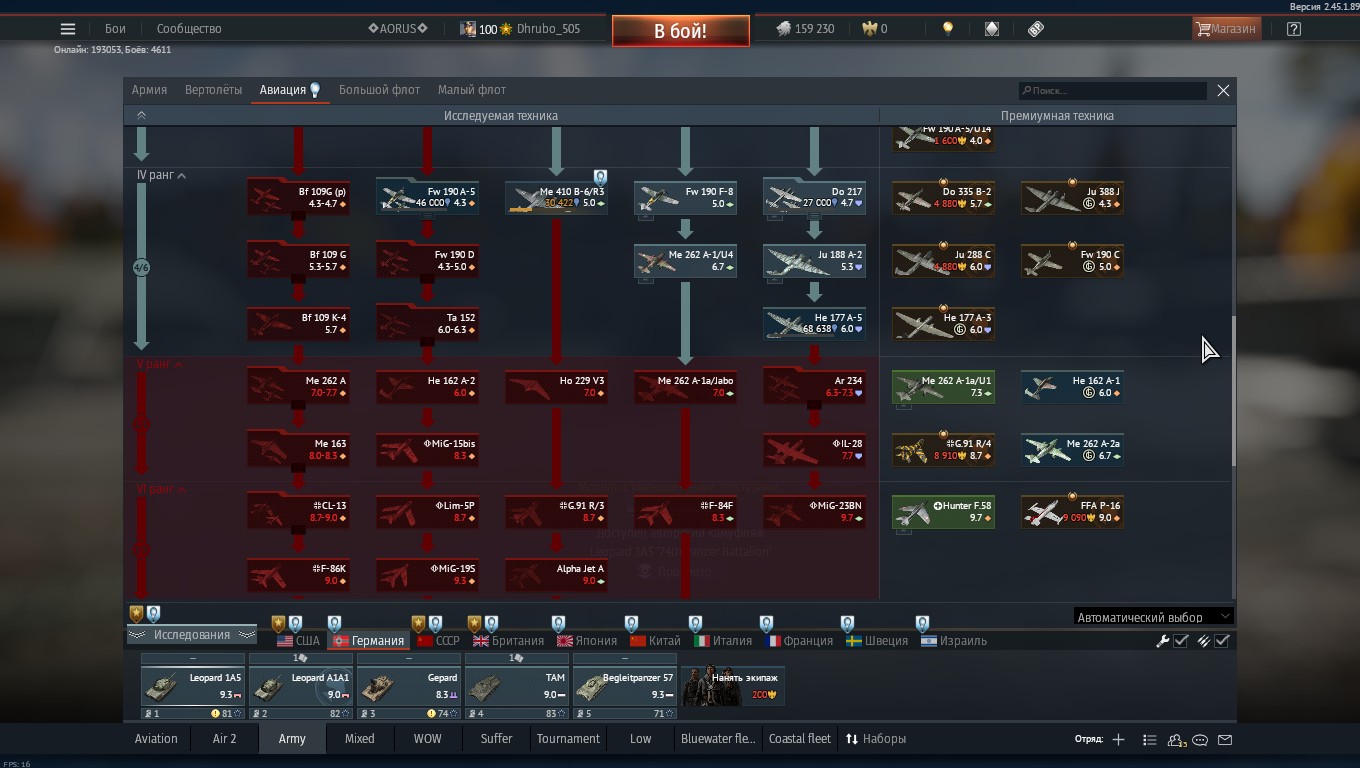The height and width of the screenshot is (768, 1360).
Task: Select the Ho 229 V3 aircraft
Action: [x=556, y=386]
